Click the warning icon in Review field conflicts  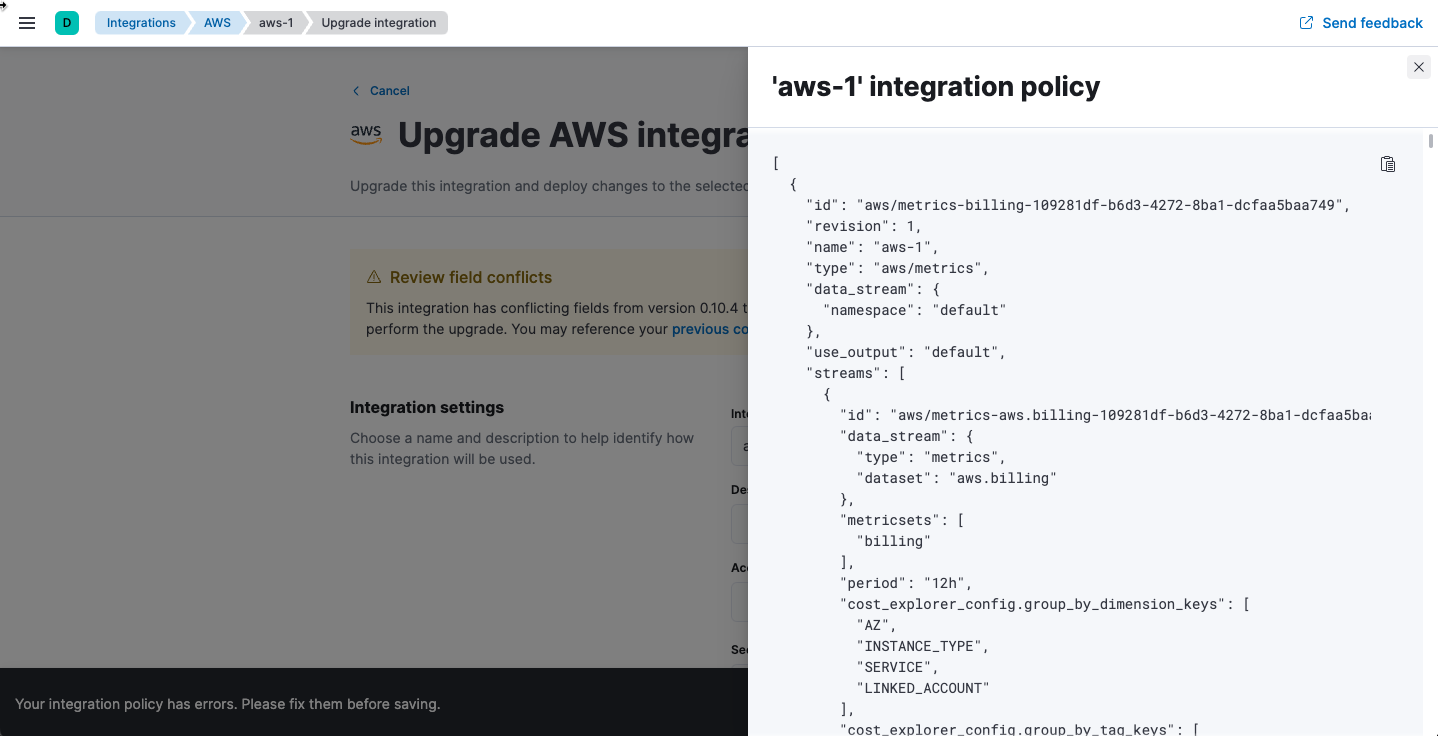(x=374, y=277)
